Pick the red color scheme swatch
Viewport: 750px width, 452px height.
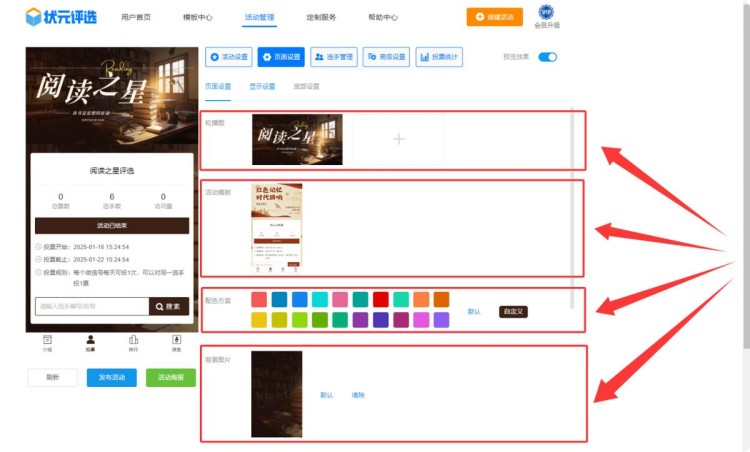point(381,299)
